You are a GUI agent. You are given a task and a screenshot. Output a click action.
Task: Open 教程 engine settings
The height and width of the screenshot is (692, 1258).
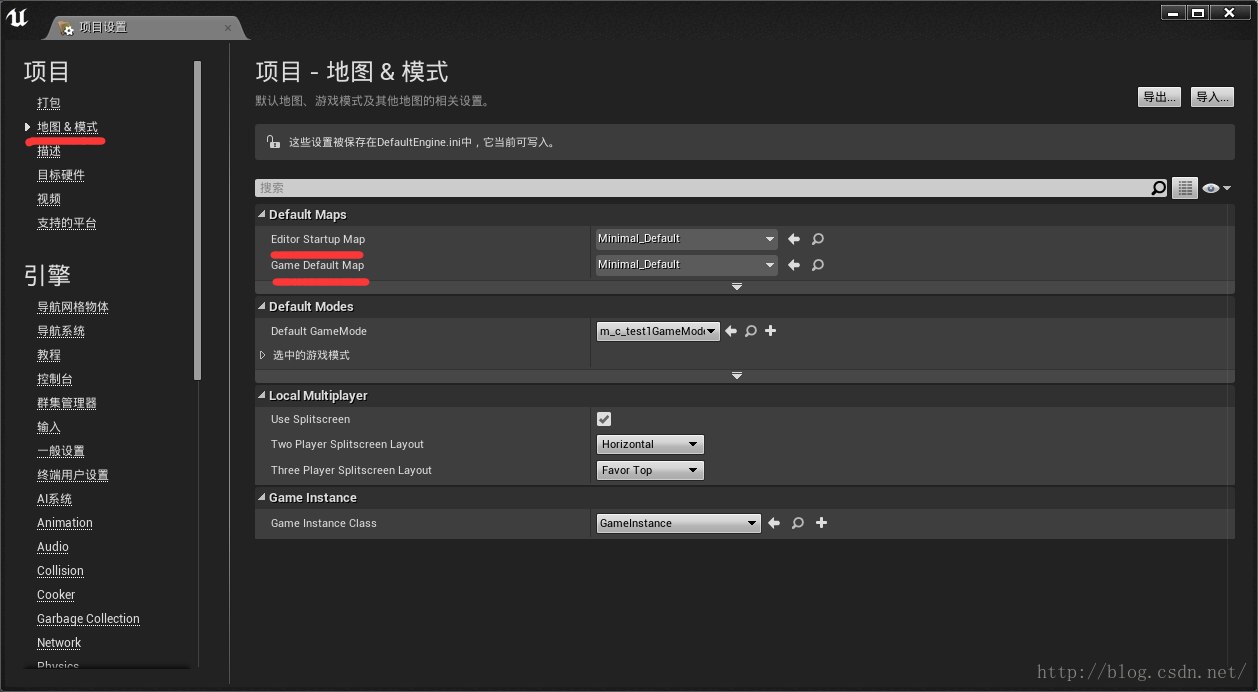(x=49, y=355)
